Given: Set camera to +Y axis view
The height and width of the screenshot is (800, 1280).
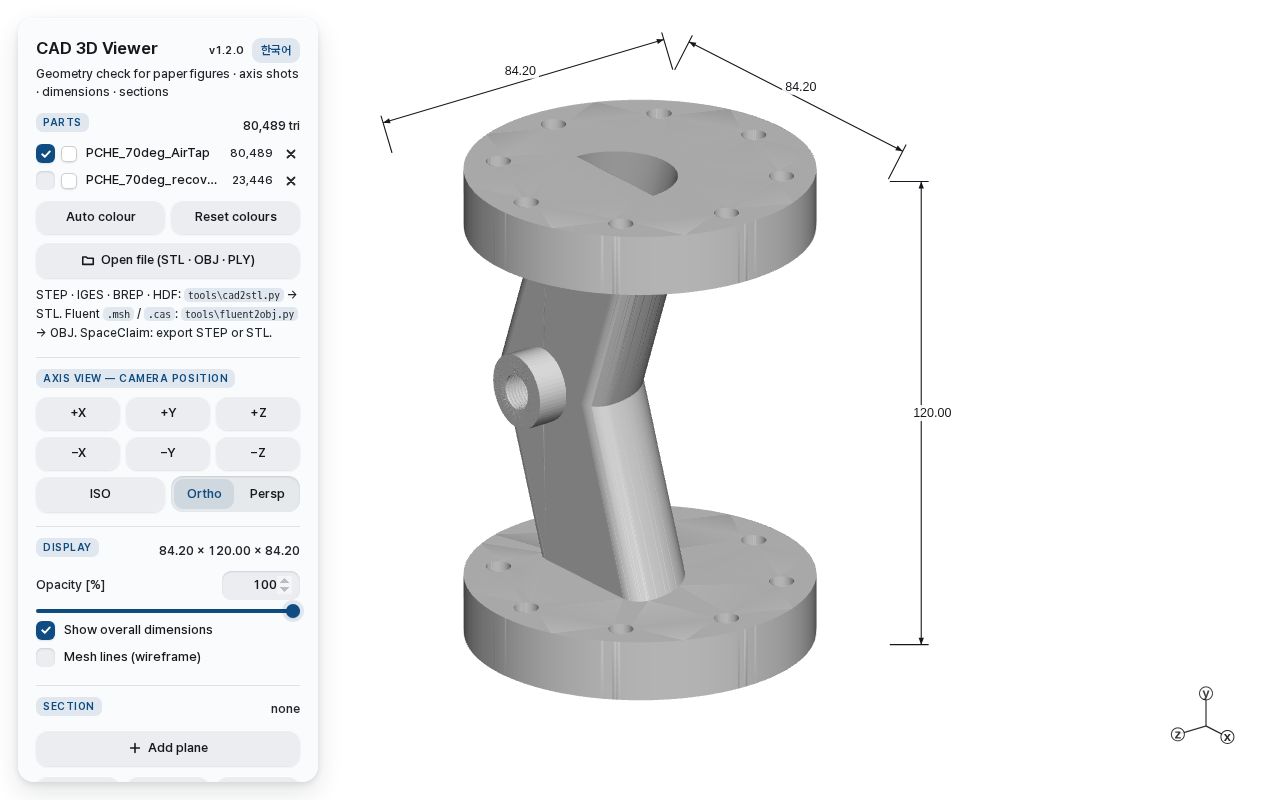Looking at the screenshot, I should [168, 413].
